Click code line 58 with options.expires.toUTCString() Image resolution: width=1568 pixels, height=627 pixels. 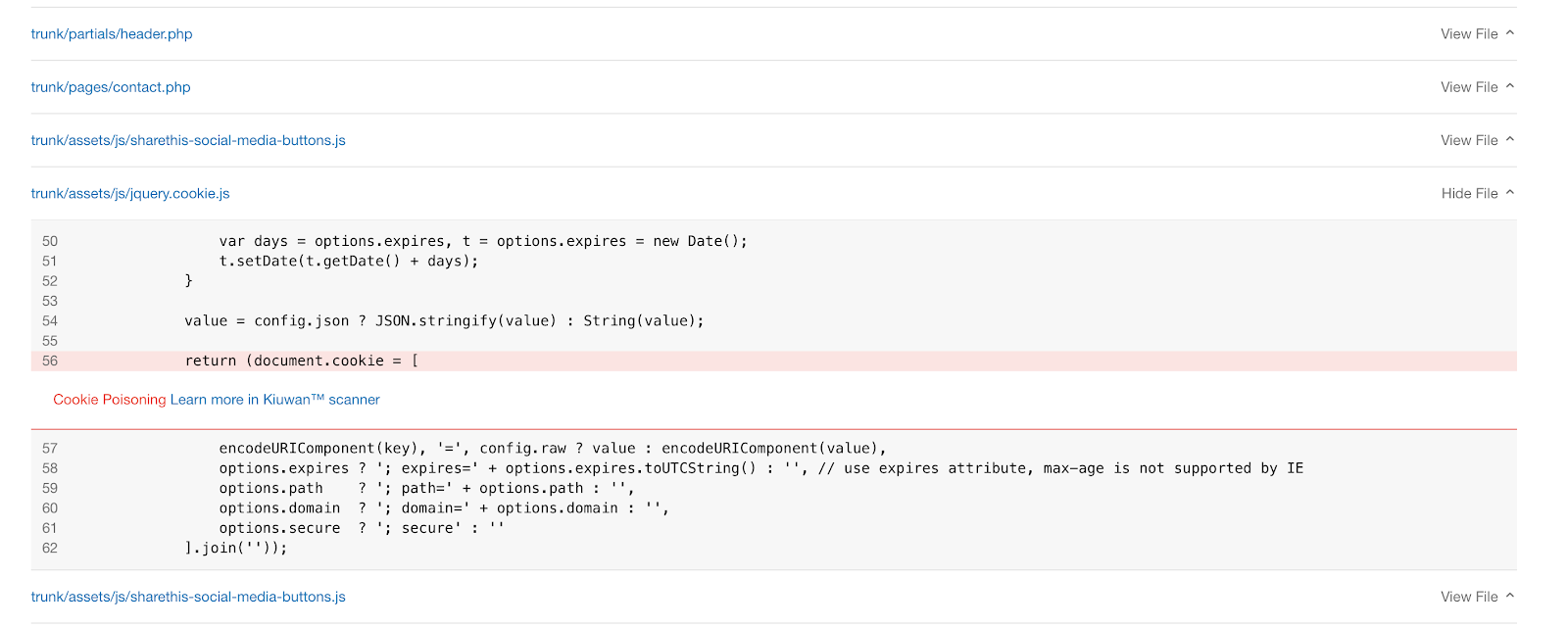click(760, 468)
